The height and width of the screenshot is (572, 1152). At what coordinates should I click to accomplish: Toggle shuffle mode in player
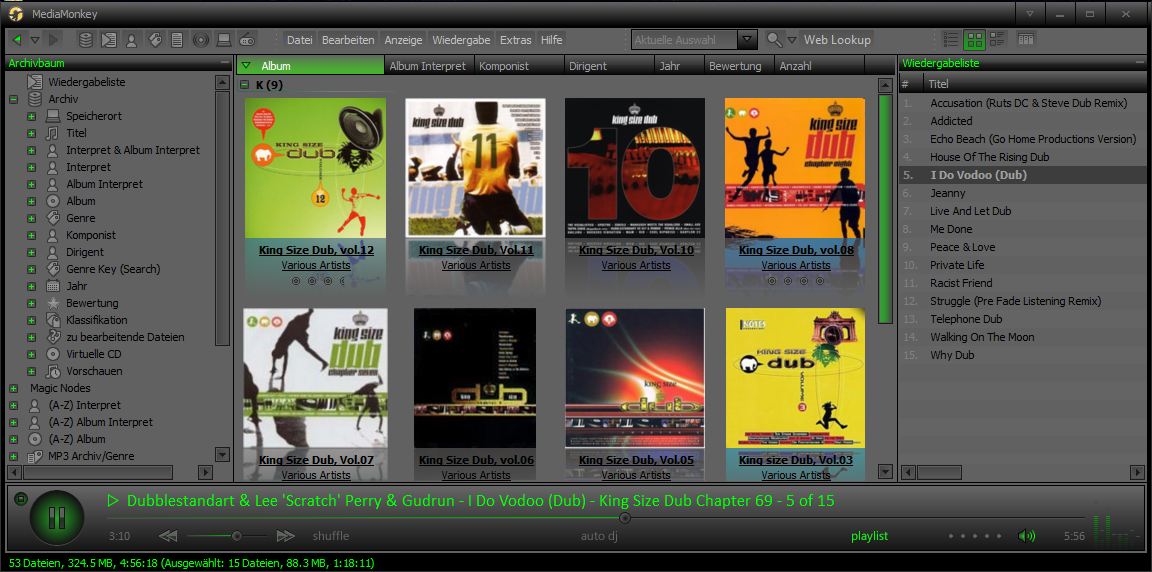(330, 536)
